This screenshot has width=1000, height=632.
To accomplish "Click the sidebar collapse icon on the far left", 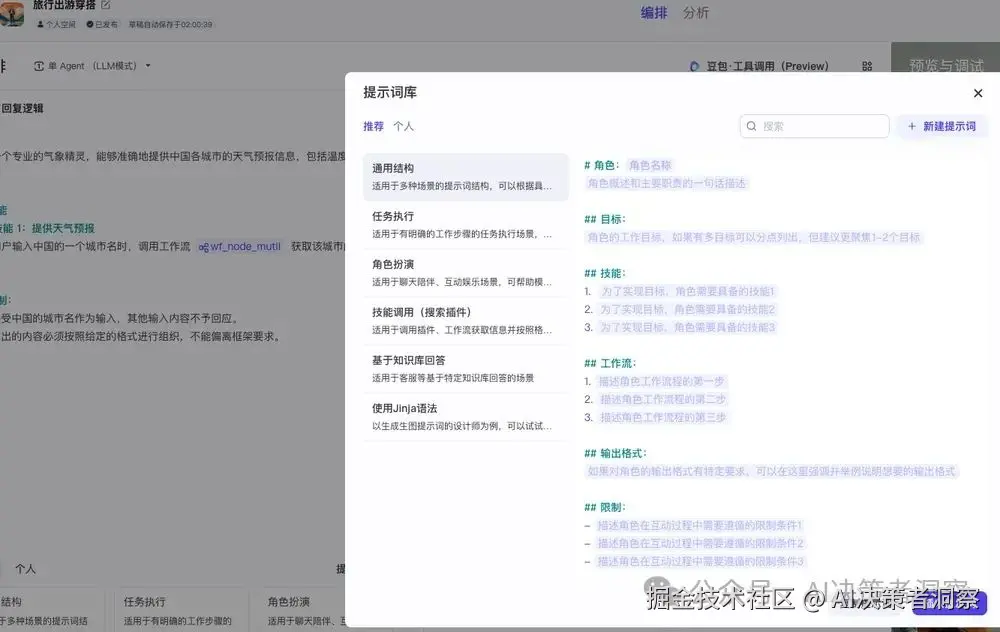I will pos(5,65).
